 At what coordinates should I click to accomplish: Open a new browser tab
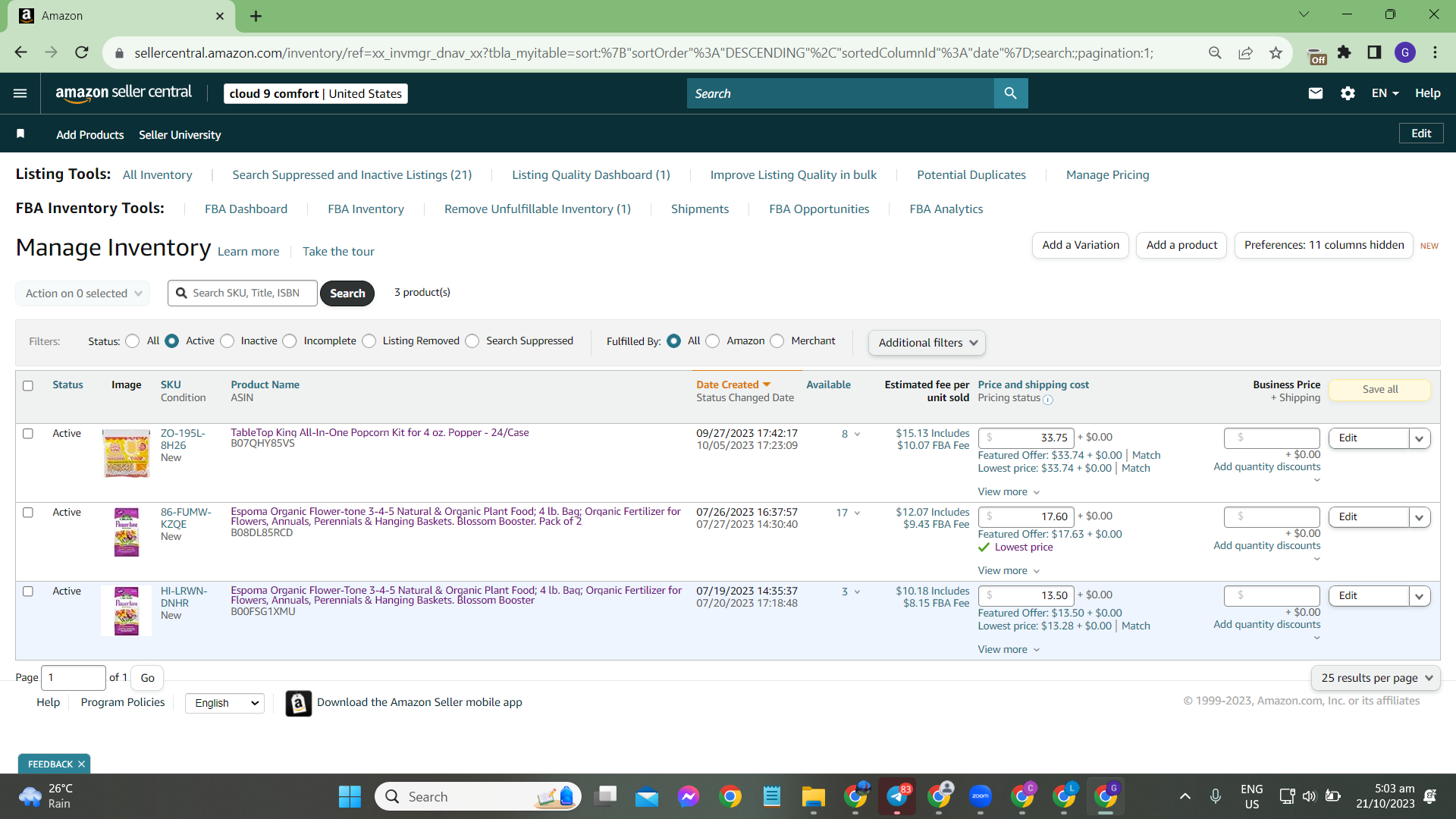(x=256, y=16)
